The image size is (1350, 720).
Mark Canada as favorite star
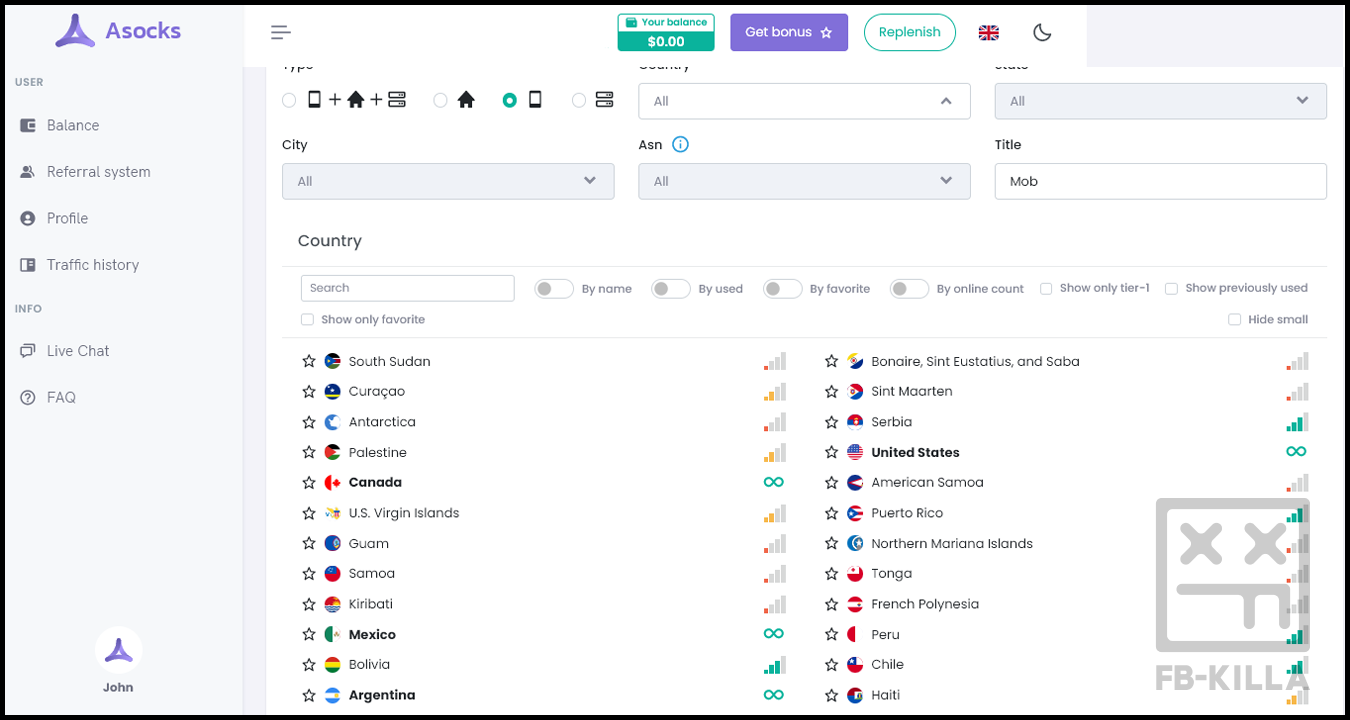[309, 483]
